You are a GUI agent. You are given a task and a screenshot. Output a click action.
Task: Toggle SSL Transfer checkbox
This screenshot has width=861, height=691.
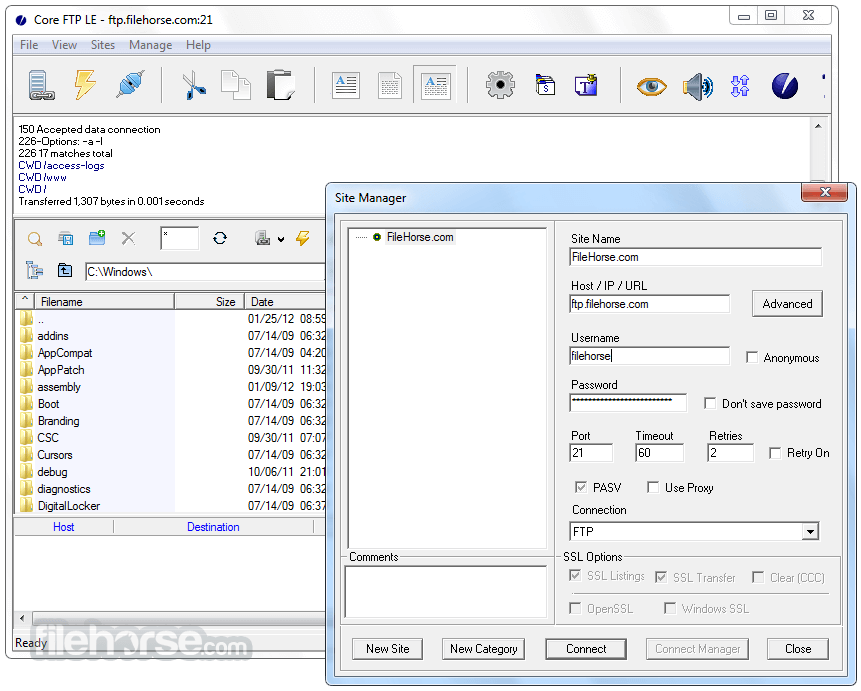click(x=661, y=577)
